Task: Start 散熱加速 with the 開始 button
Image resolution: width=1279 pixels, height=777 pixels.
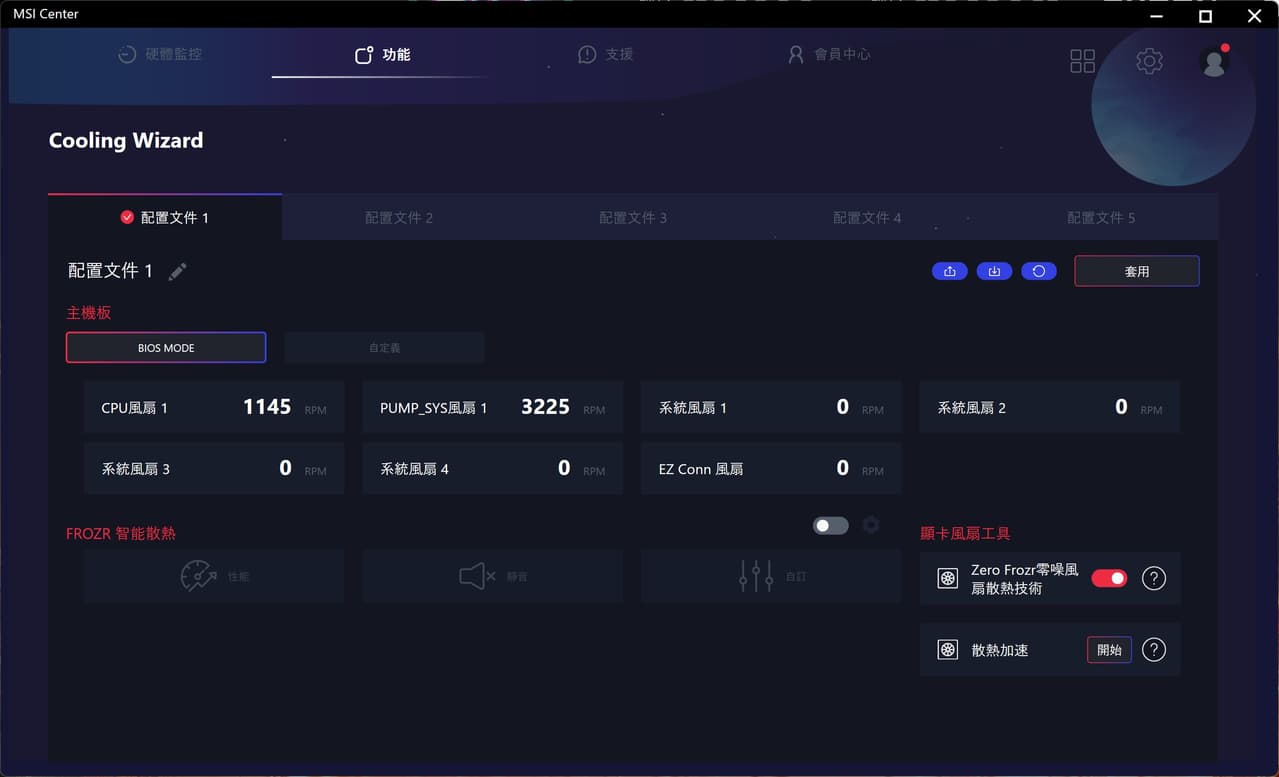Action: (x=1109, y=650)
